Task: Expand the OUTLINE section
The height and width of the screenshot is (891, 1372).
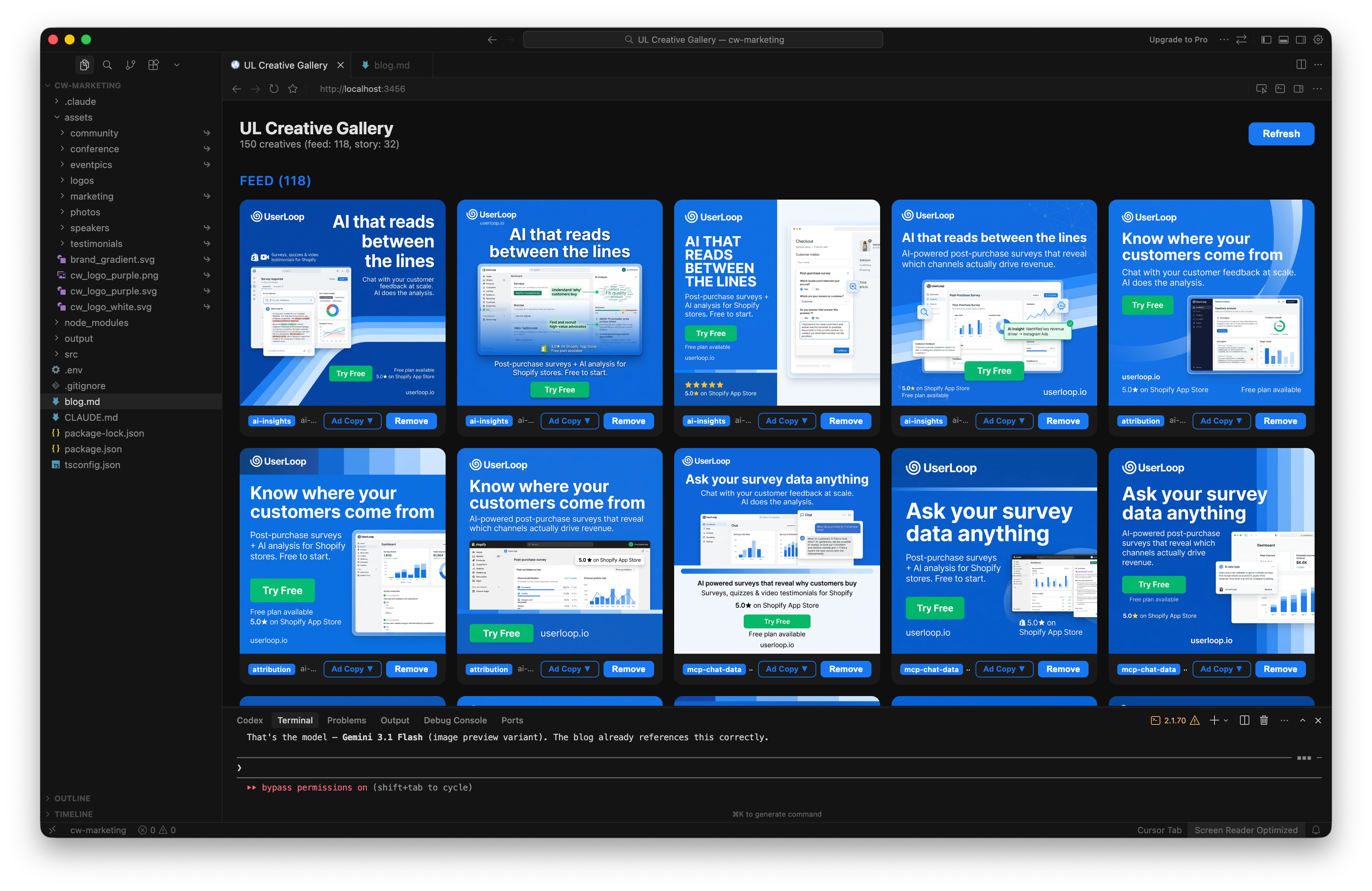Action: (x=72, y=799)
